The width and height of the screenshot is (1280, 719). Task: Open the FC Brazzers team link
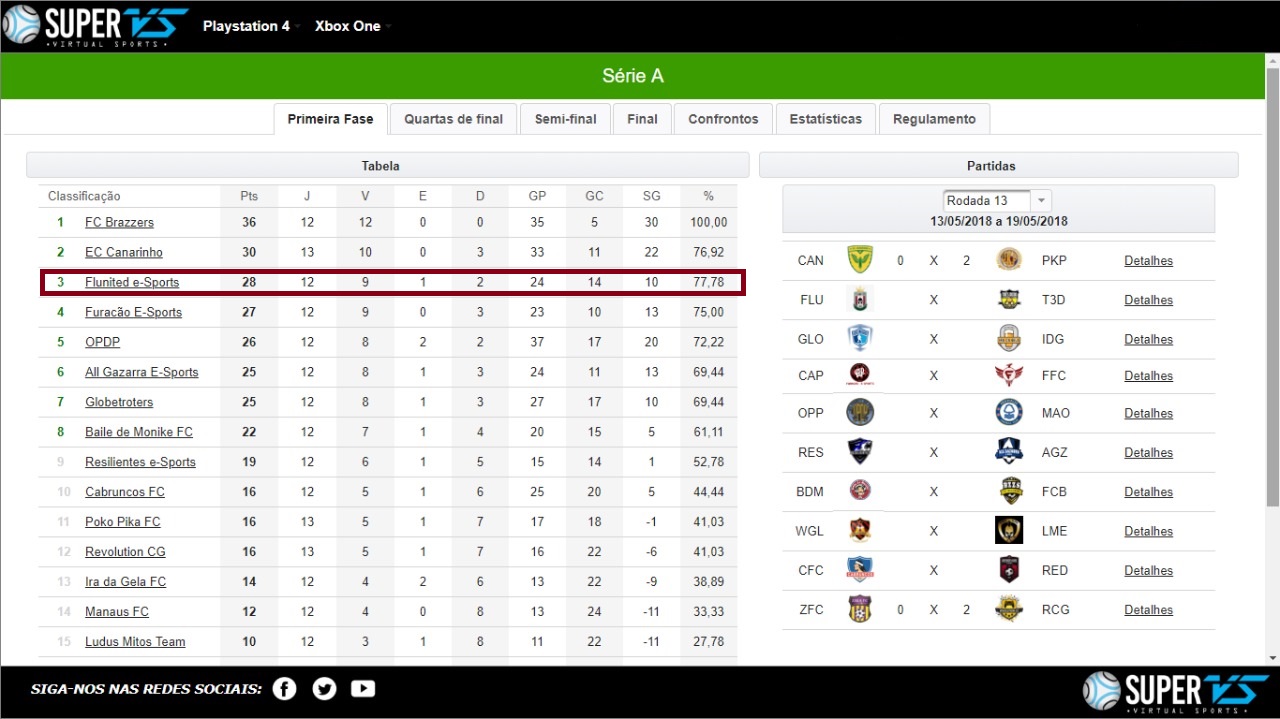119,222
